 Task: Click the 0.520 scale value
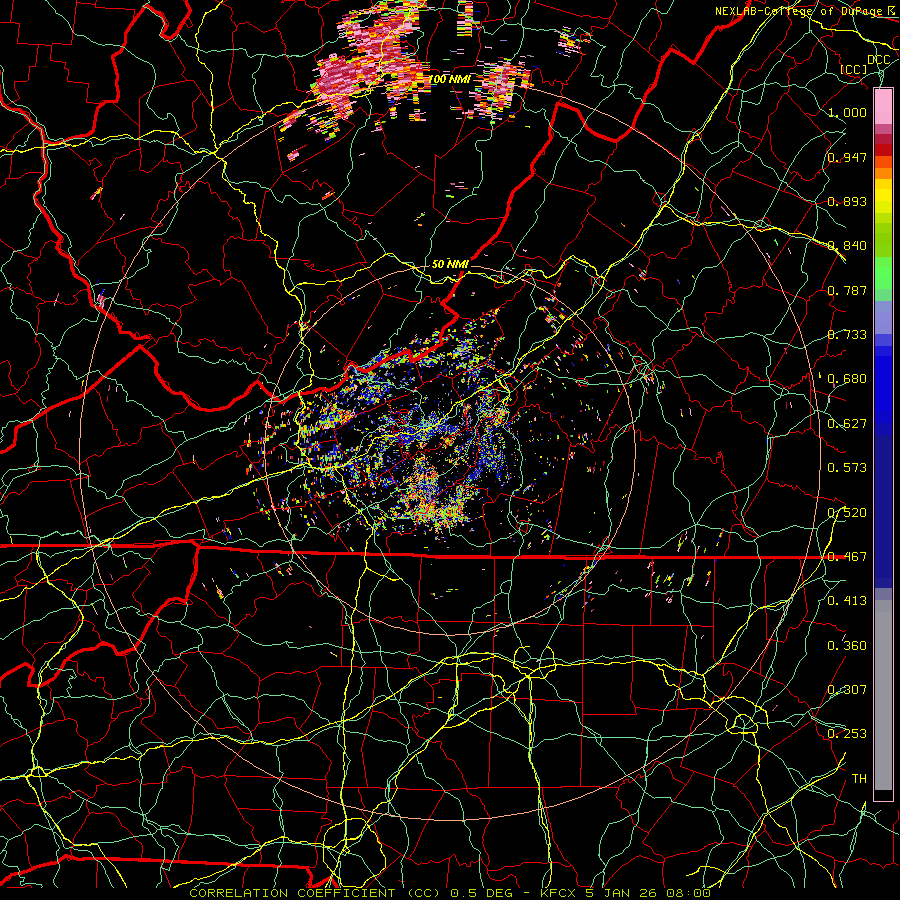847,513
